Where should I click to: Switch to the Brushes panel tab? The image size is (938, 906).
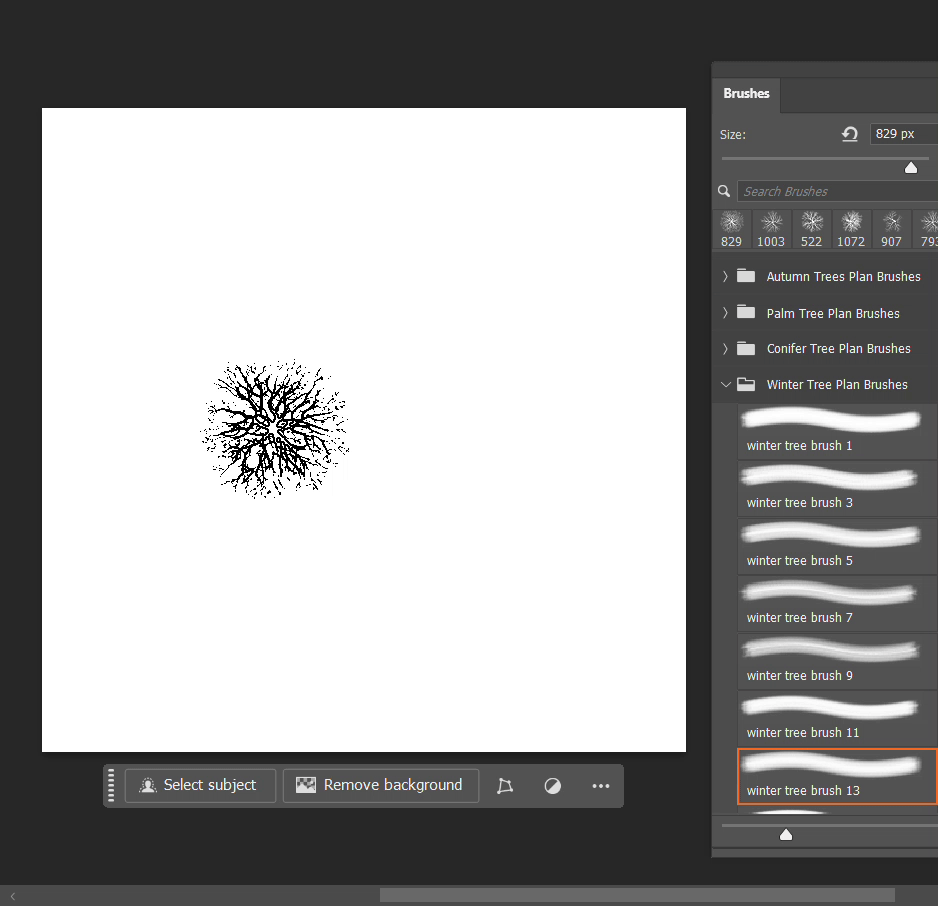(746, 94)
